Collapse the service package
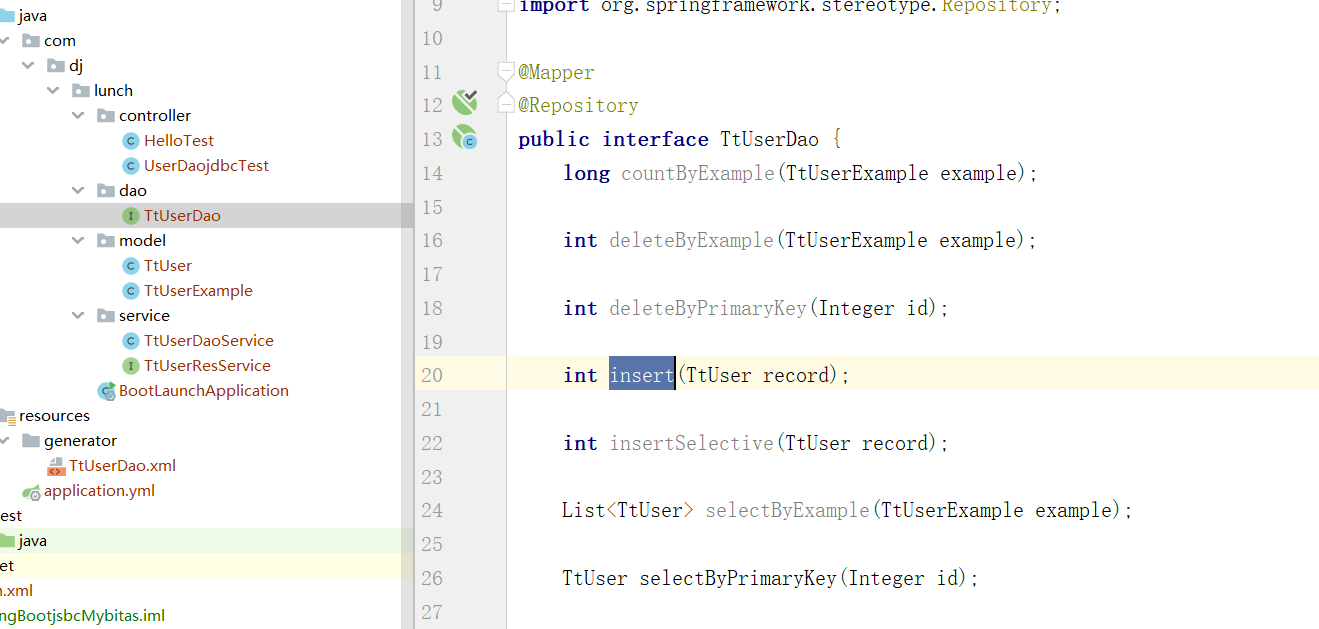Screen dimensions: 1319x629 (x=78, y=316)
